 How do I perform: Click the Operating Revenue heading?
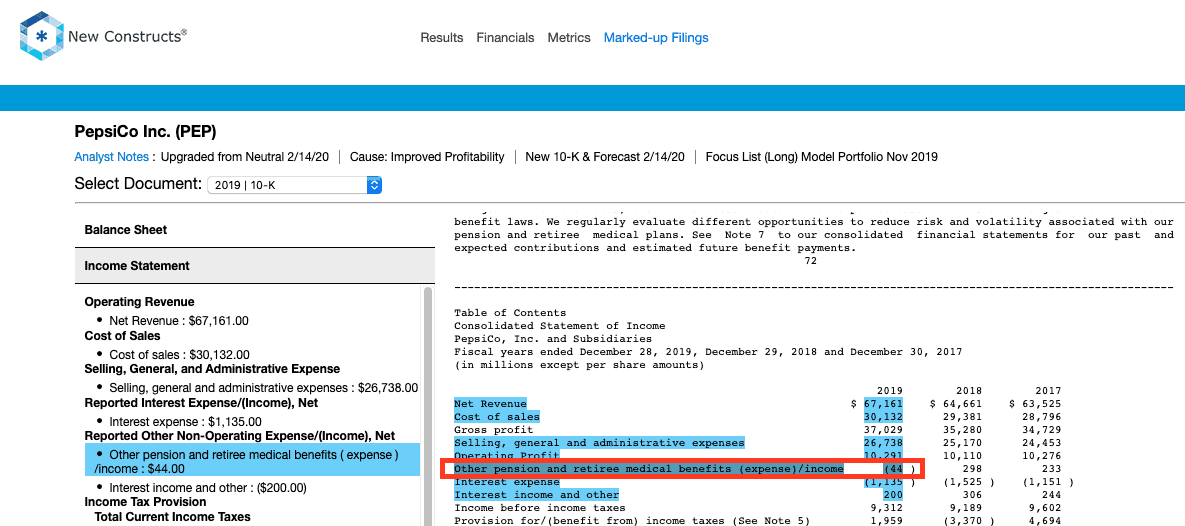139,302
